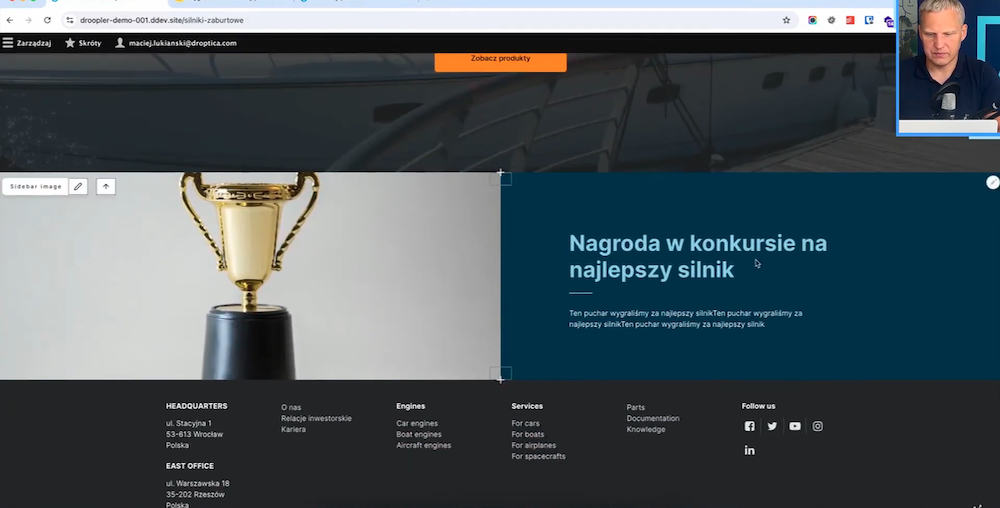Click the Sidebar image paragraph label
The image size is (1000, 508).
click(x=36, y=187)
